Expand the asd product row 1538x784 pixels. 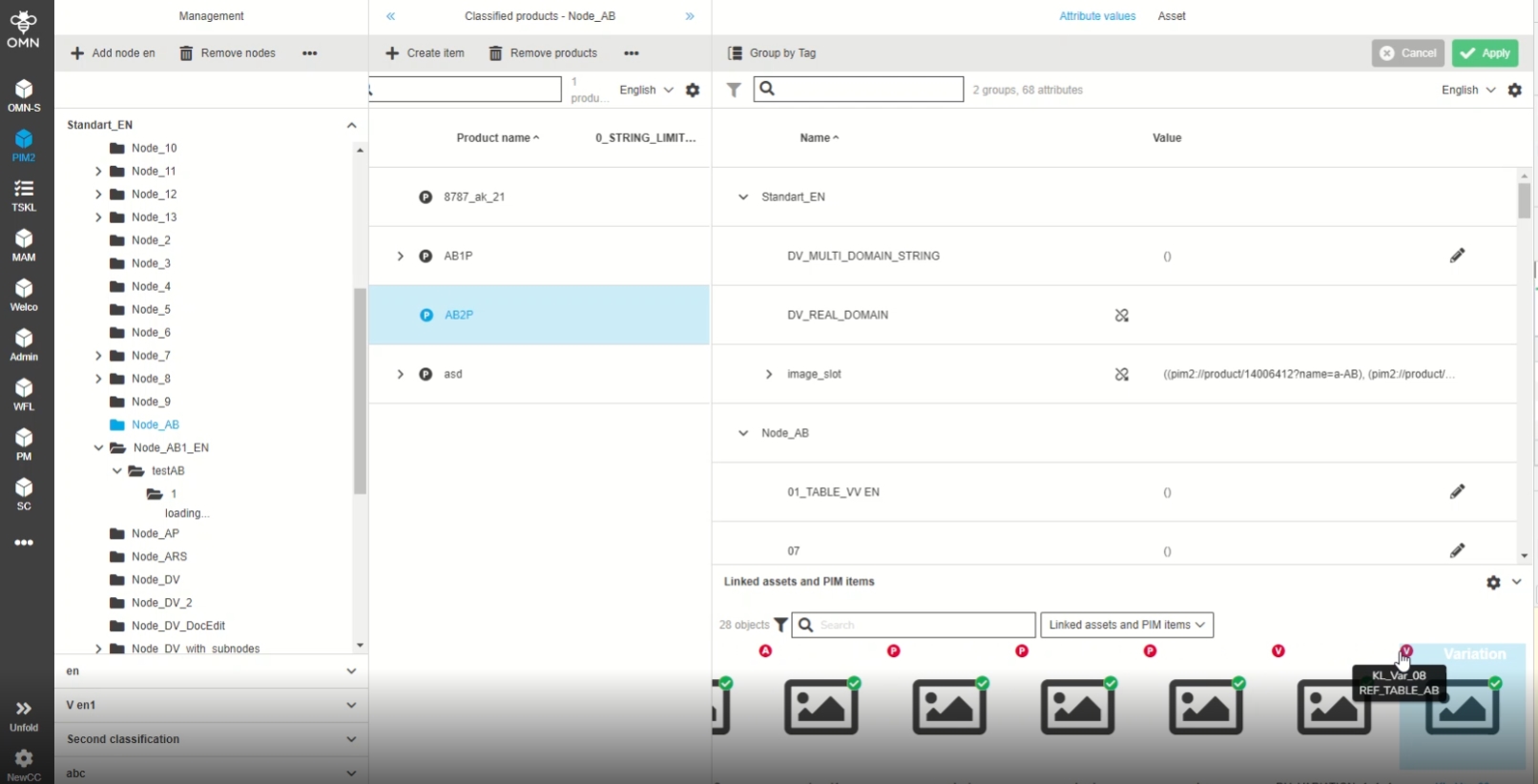click(401, 374)
